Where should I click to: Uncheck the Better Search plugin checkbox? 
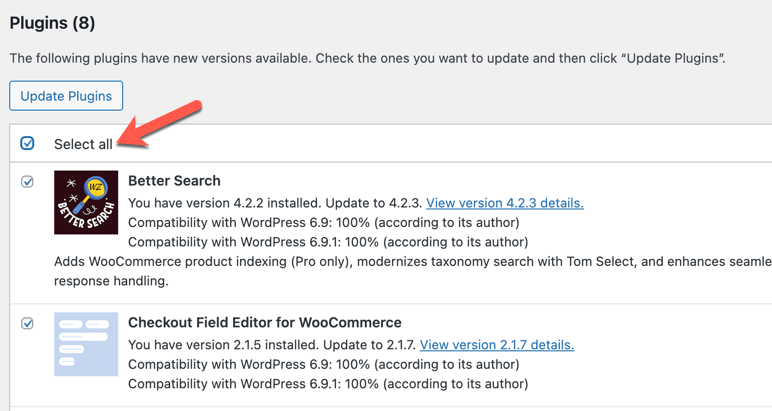[28, 182]
